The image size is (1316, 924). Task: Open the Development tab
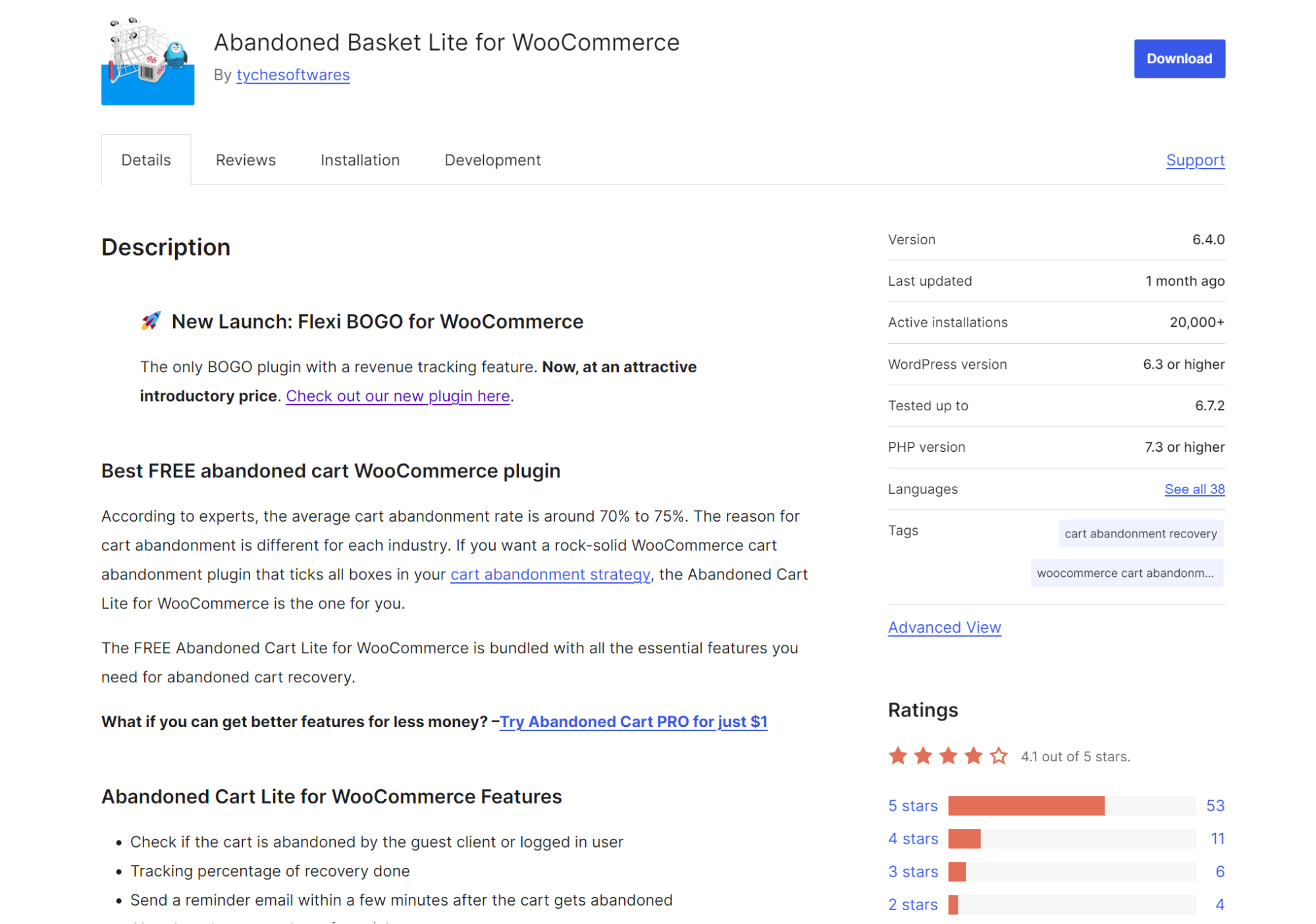492,160
